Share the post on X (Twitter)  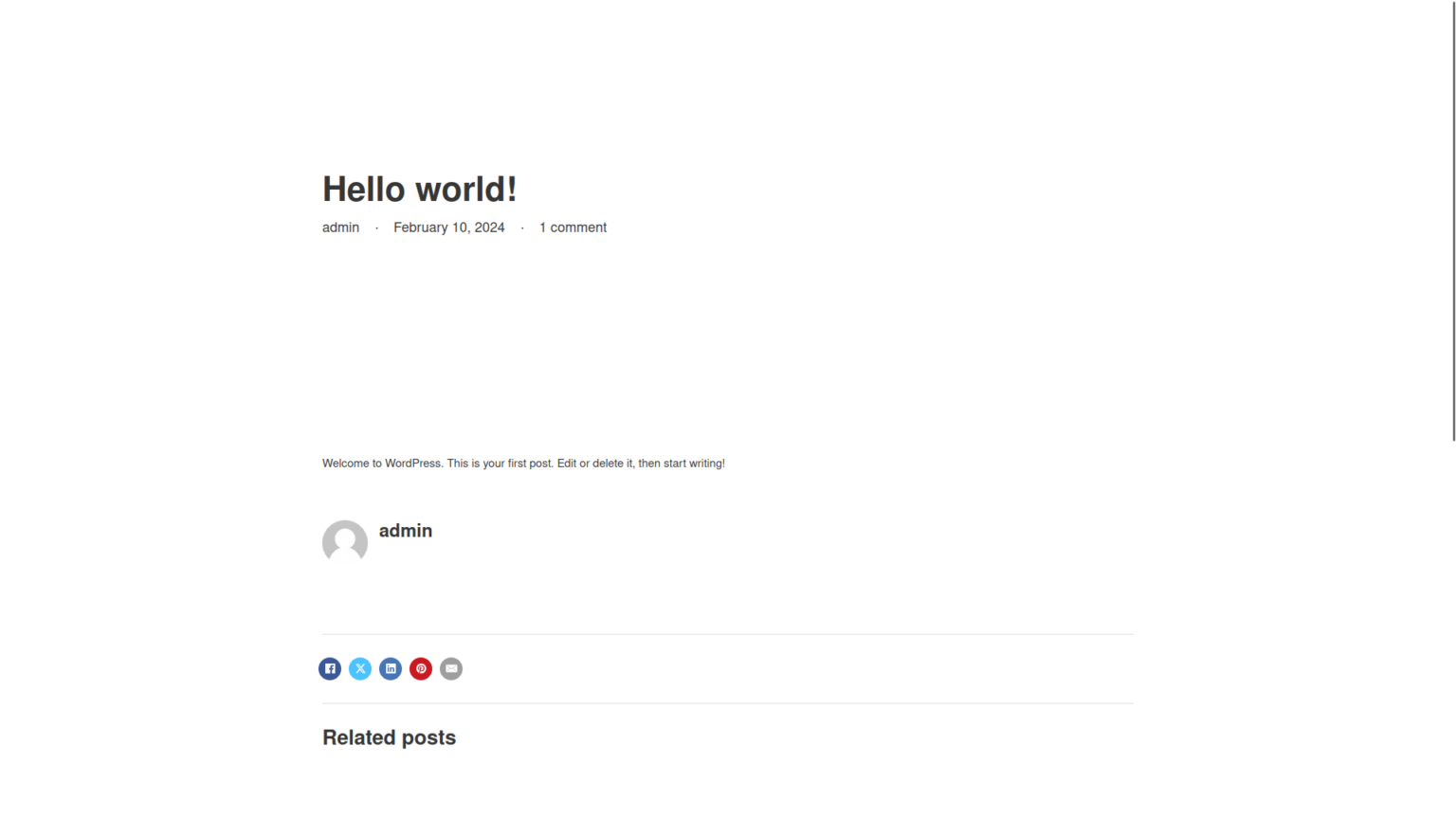coord(360,669)
